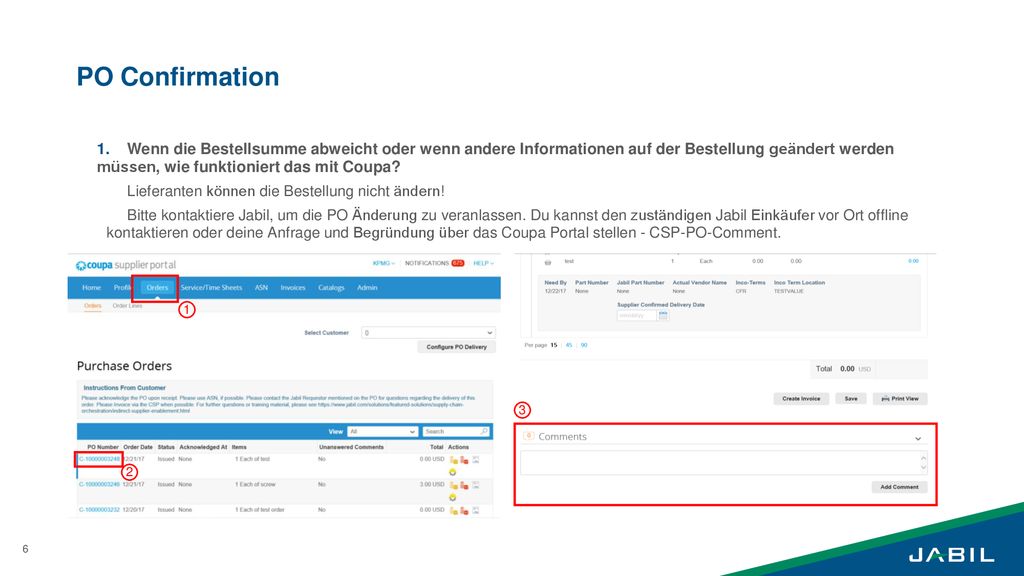Open the HELP menu

(x=483, y=263)
